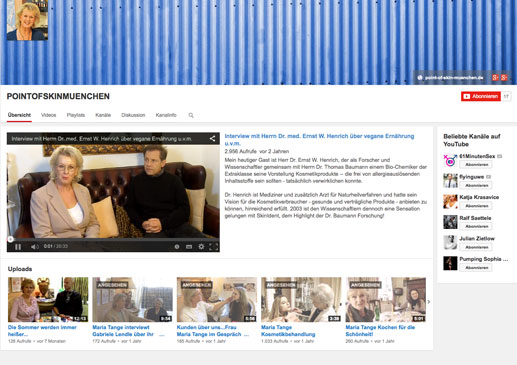Open the 'Die Sommer werden immer heißer' thumbnail

[48, 299]
